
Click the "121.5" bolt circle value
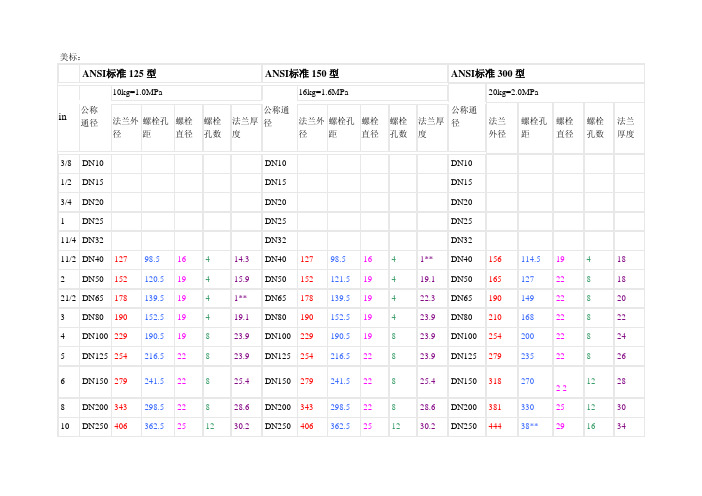coord(340,279)
